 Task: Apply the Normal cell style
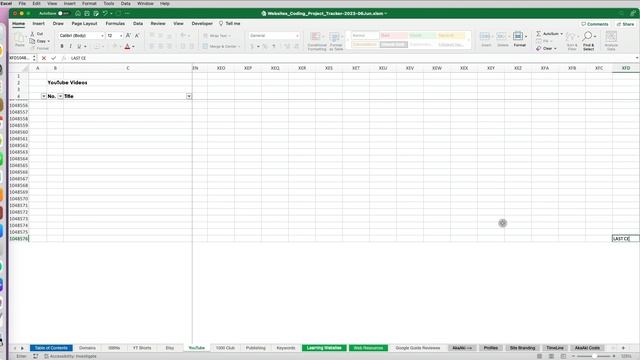[365, 36]
